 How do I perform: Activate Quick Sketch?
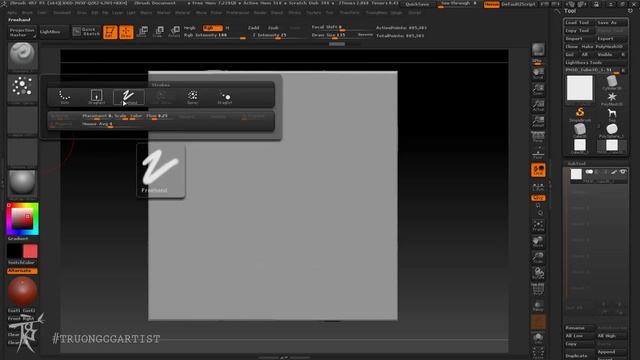point(86,32)
